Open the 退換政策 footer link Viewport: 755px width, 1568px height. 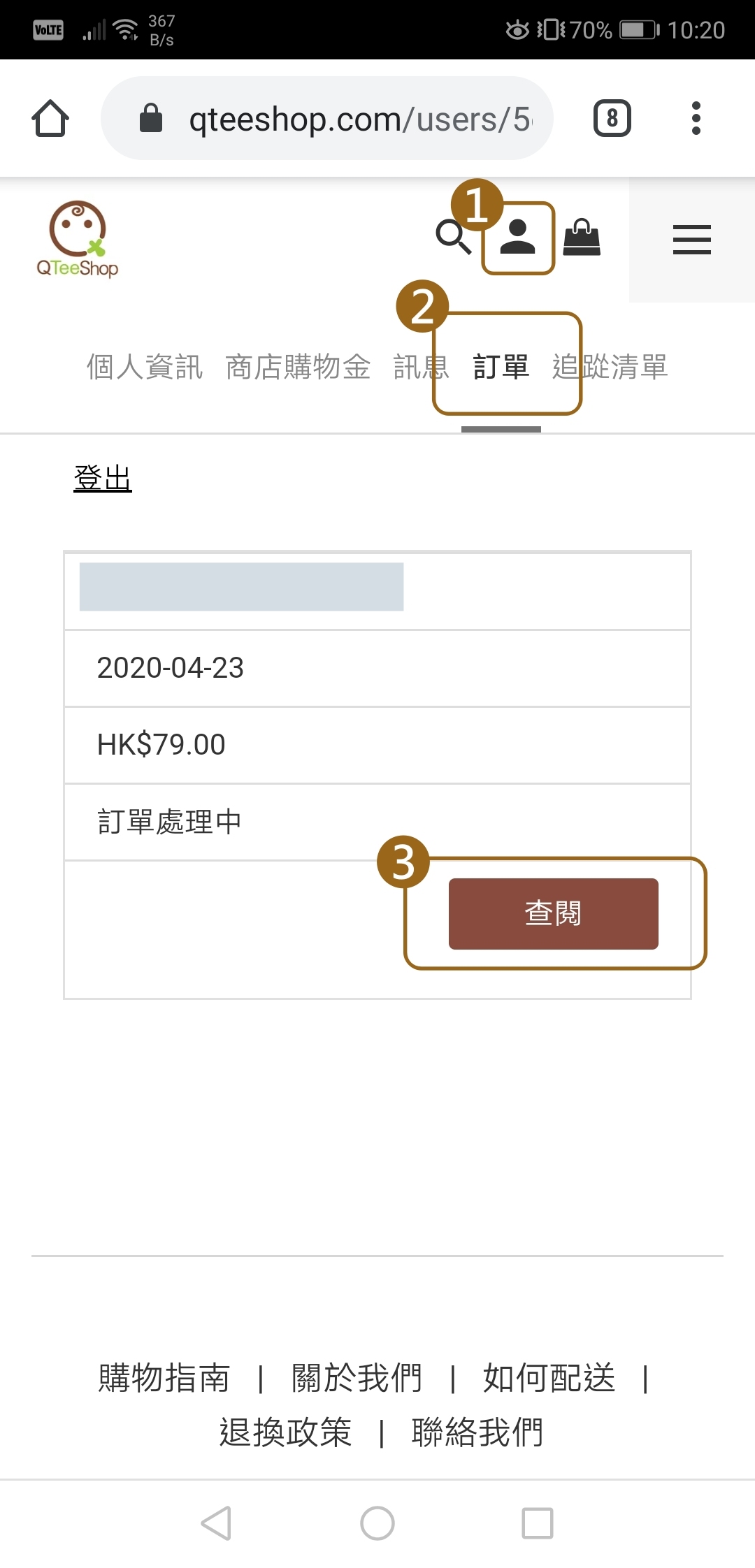[x=285, y=1432]
